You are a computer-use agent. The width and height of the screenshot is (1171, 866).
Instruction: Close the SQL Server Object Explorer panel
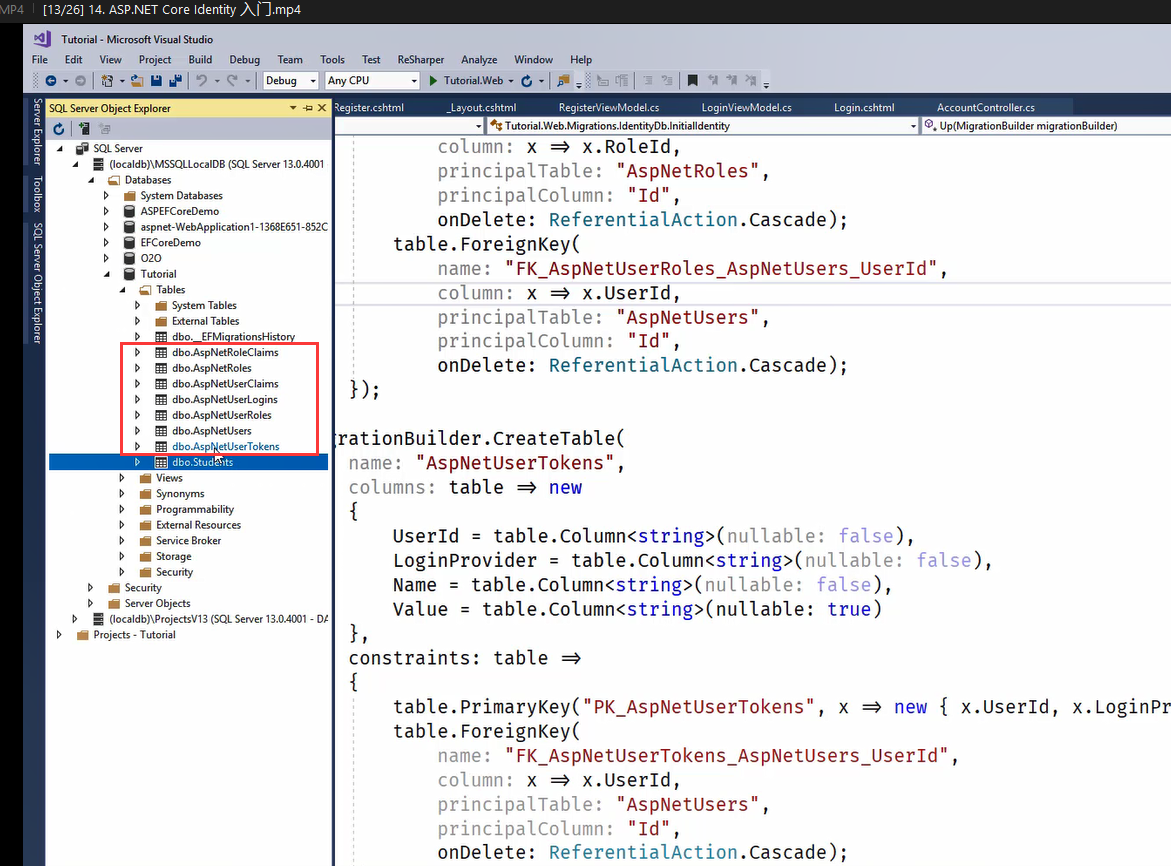tap(322, 108)
